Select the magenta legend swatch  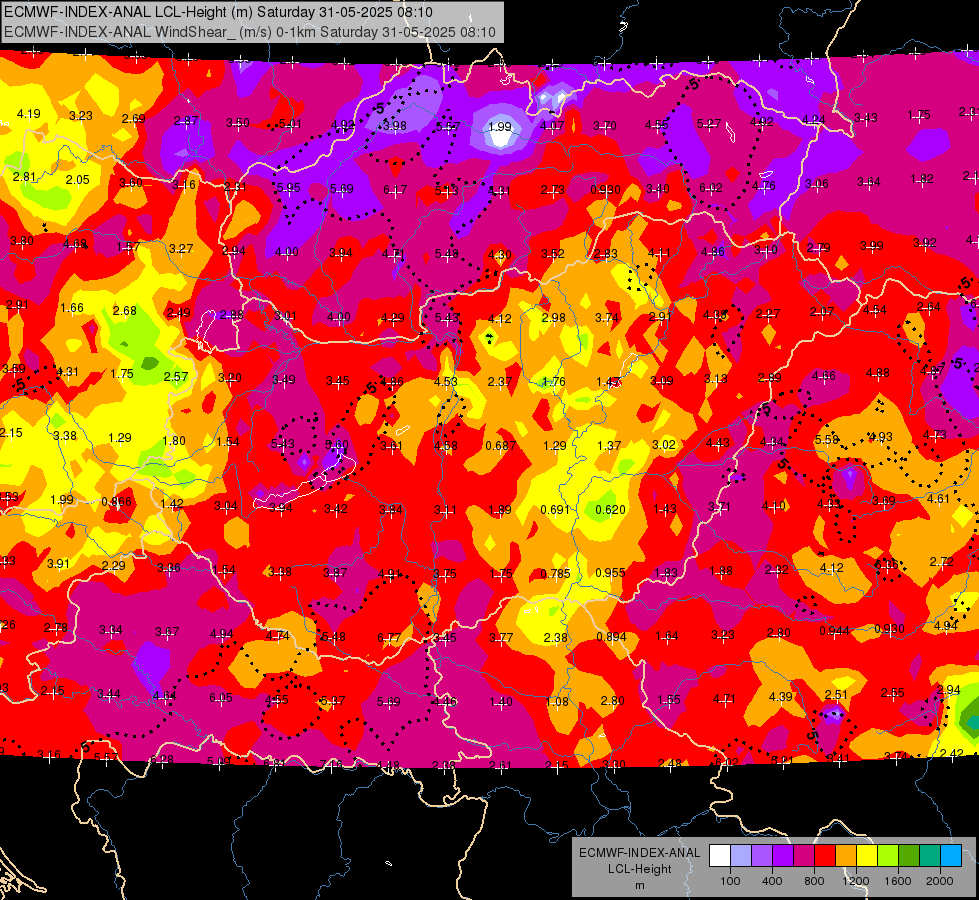(x=804, y=856)
